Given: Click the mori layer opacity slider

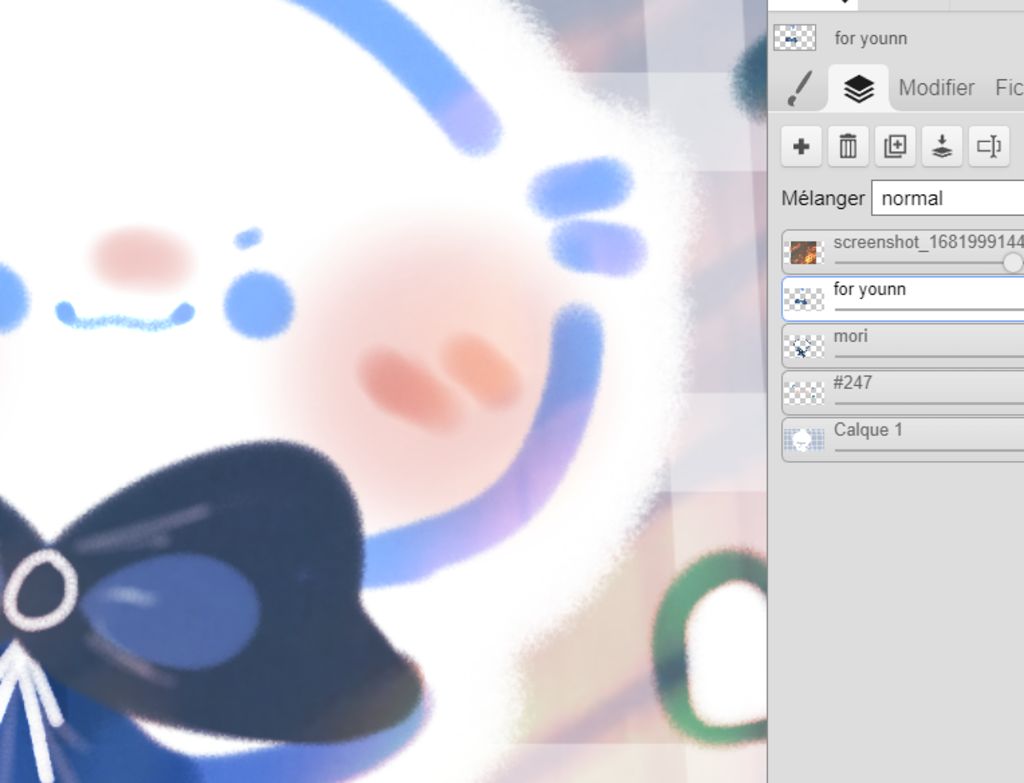Looking at the screenshot, I should coord(929,357).
